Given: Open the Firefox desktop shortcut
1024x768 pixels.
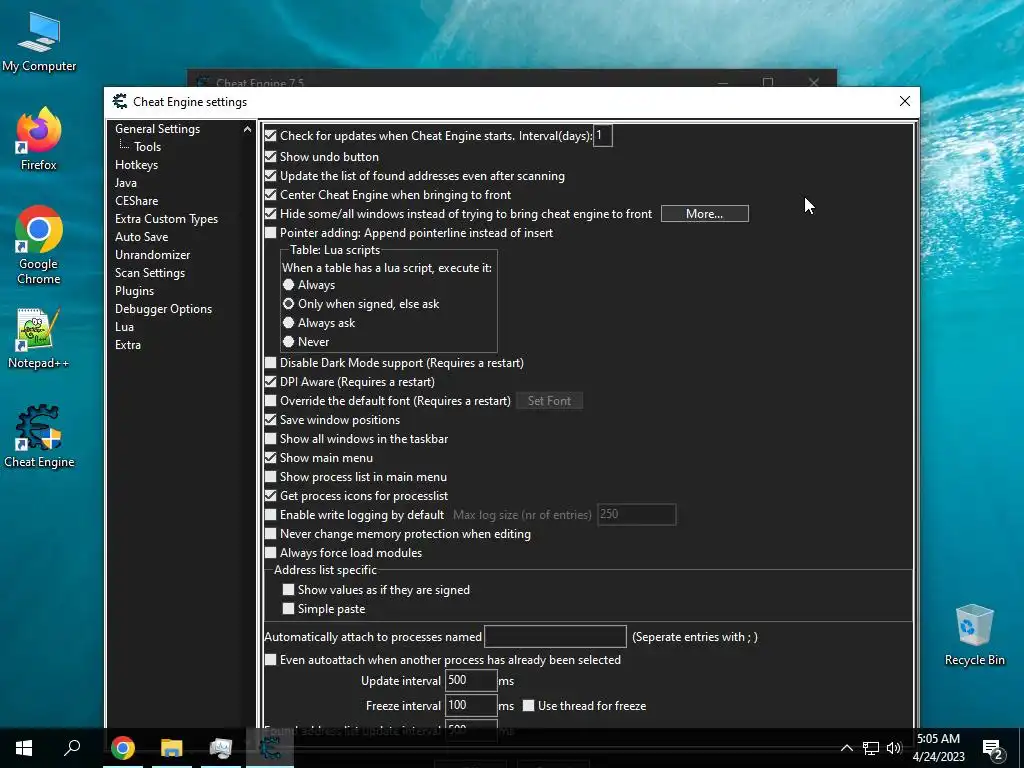Looking at the screenshot, I should 39,140.
